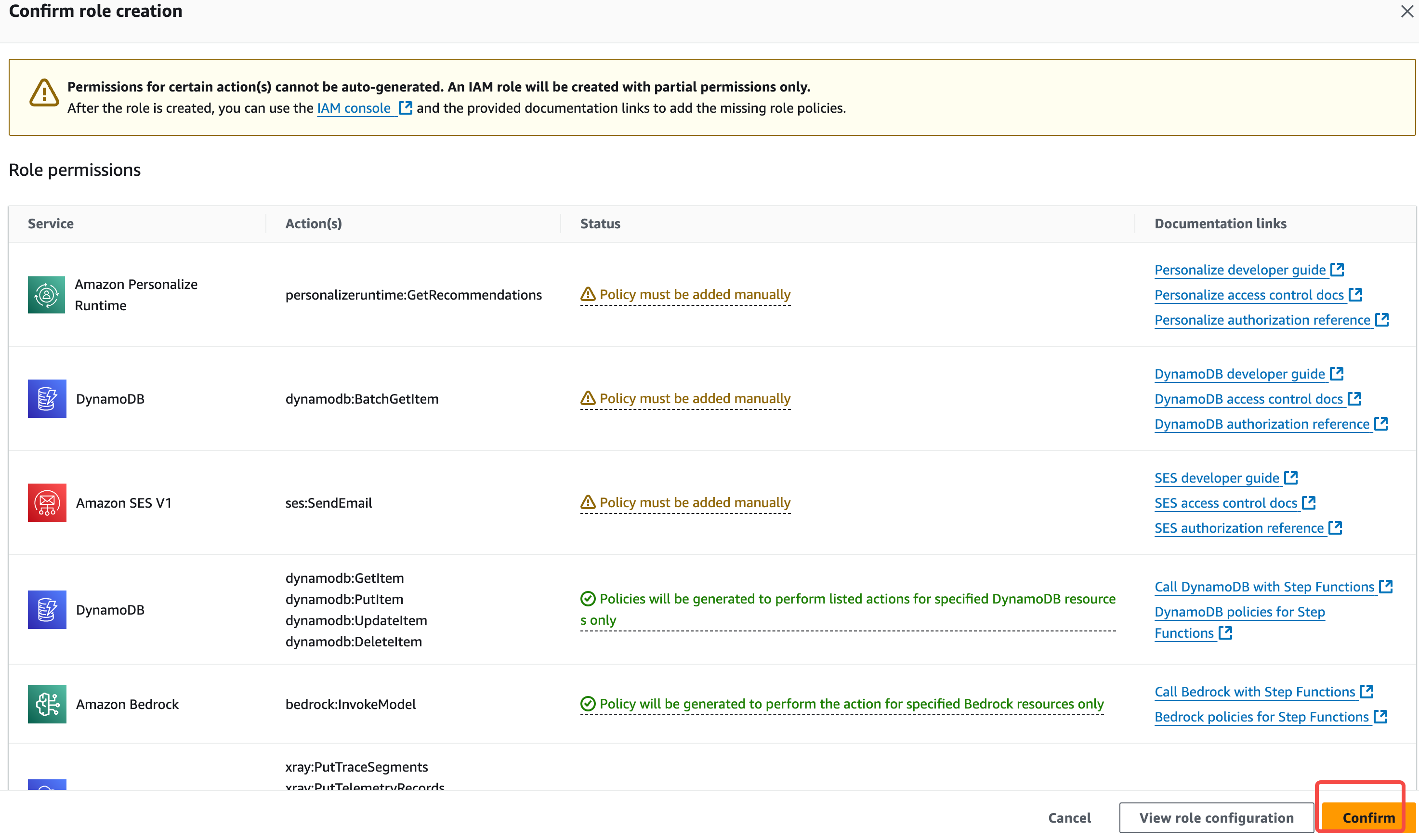Click external icon after Personalize authorization reference

click(x=1382, y=320)
